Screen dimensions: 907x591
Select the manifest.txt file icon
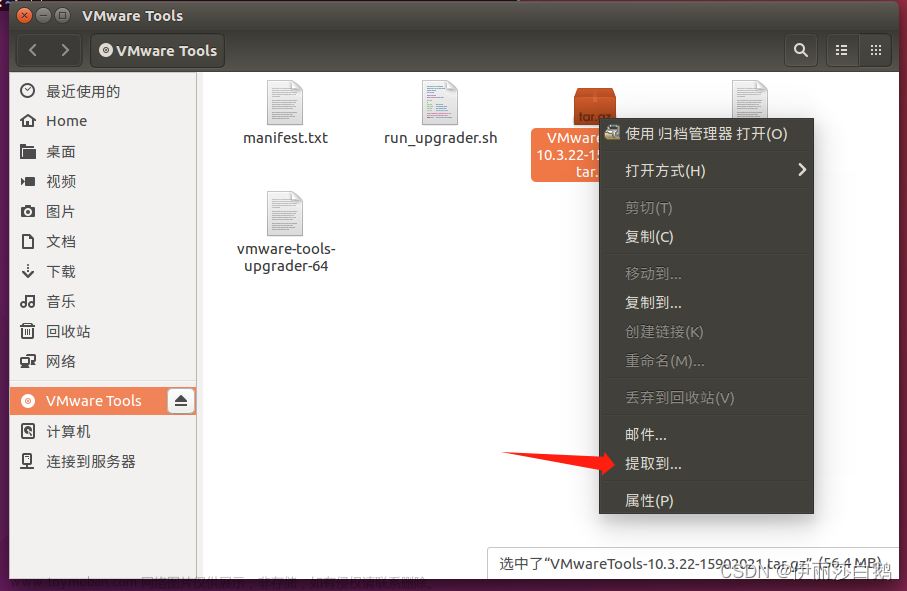285,103
